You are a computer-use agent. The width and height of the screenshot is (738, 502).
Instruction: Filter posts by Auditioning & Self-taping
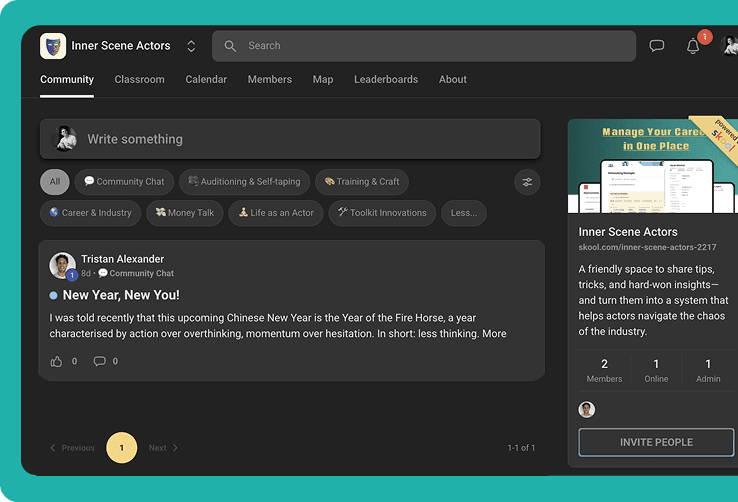pos(244,182)
